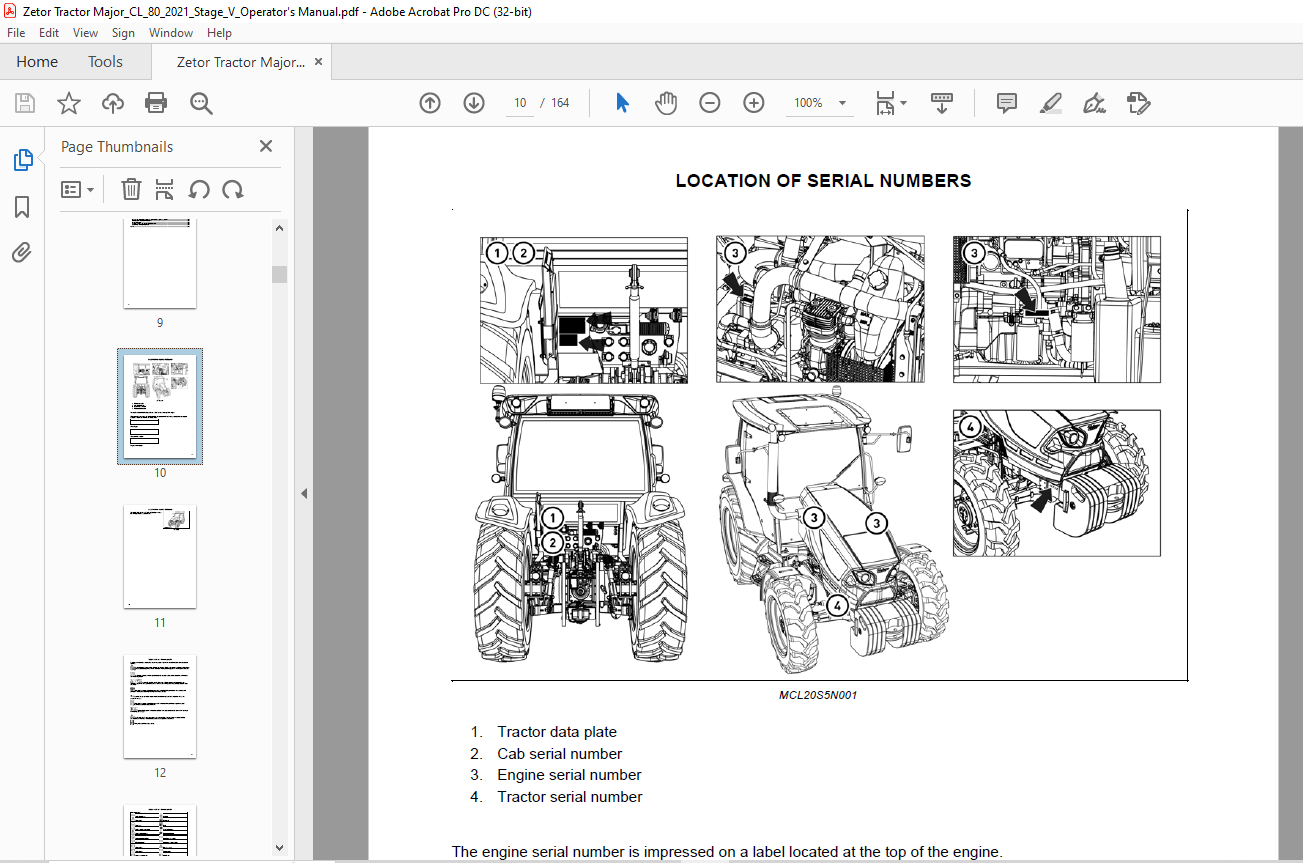Open the Help menu

pyautogui.click(x=219, y=33)
